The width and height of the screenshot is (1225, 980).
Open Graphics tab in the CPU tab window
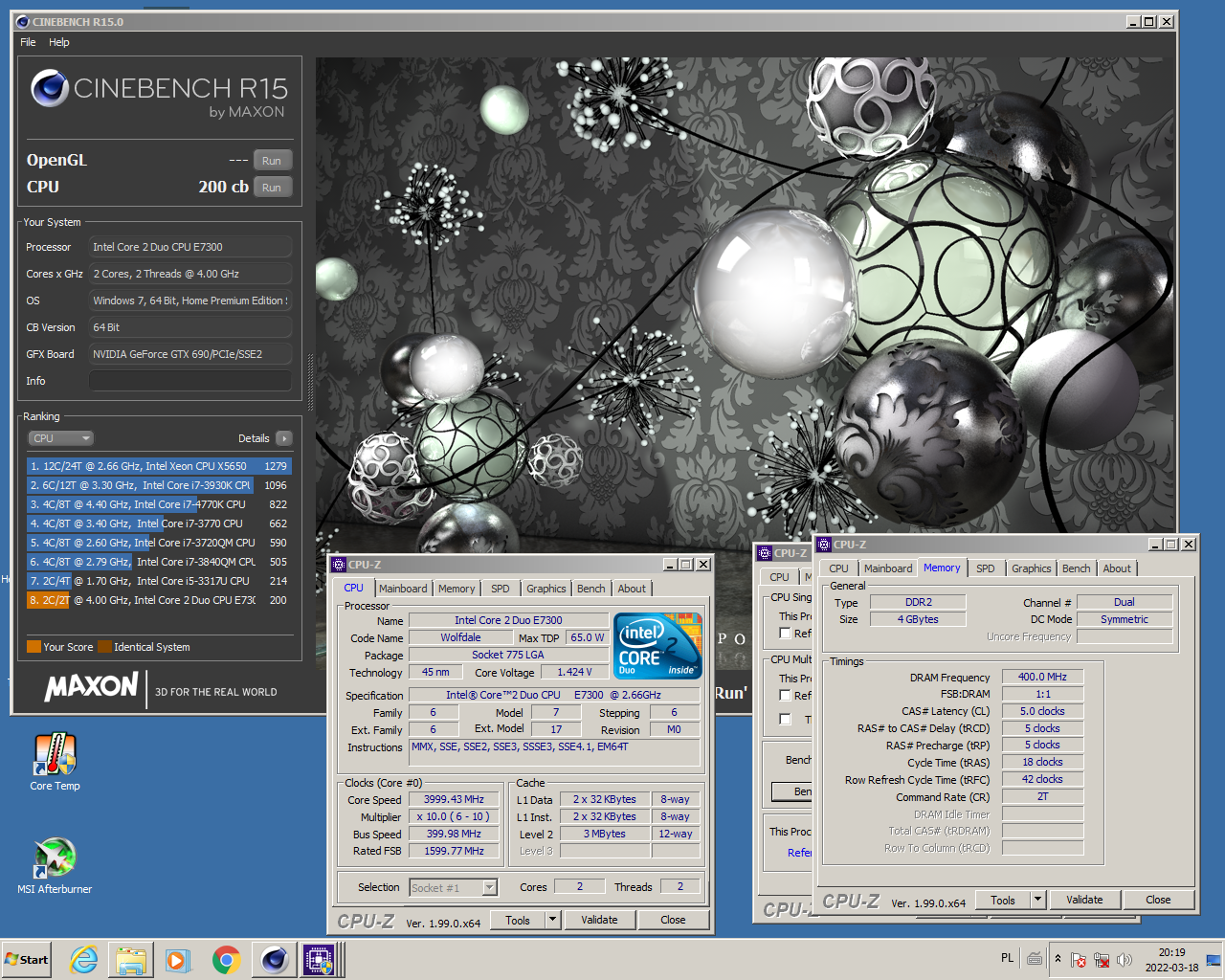coord(546,589)
